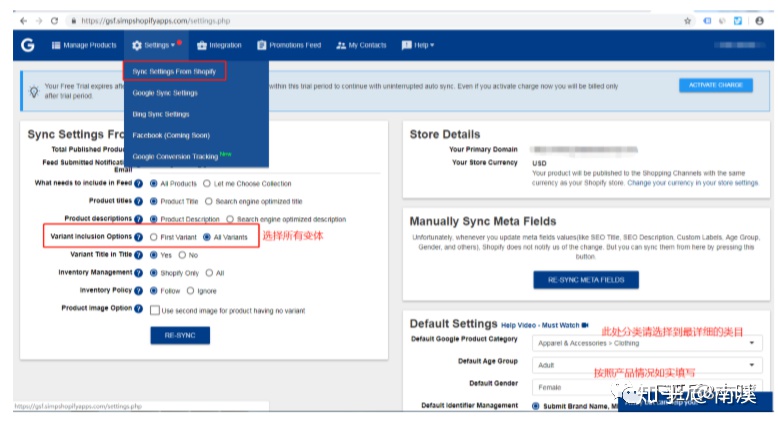Select the All Variants radio button
This screenshot has height=426, width=778.
(207, 237)
